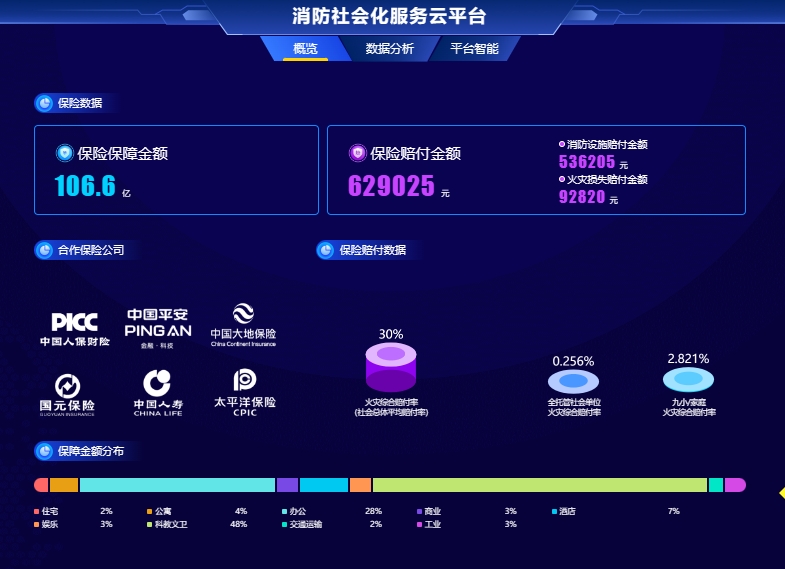
Task: Click the PICC 中国人保财险 logo
Action: click(75, 329)
